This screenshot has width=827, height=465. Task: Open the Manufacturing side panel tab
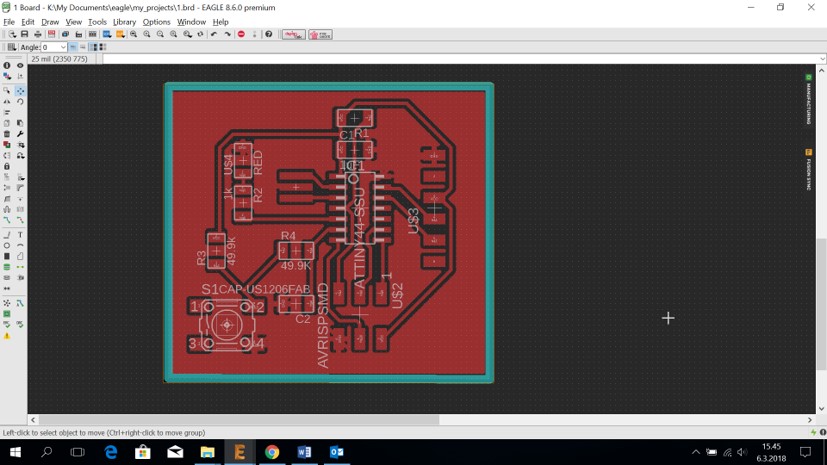809,99
